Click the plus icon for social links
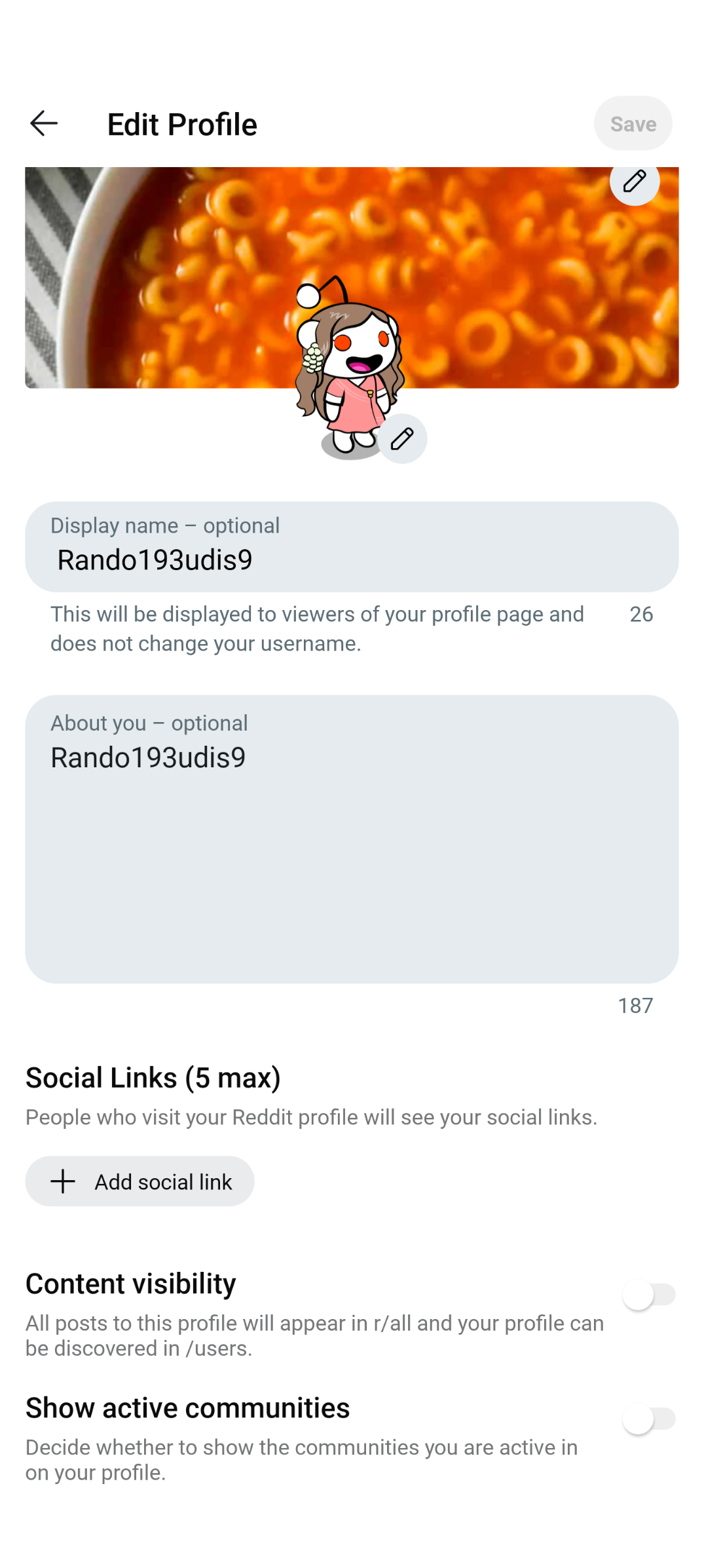This screenshot has width=704, height=1568. (x=63, y=1181)
